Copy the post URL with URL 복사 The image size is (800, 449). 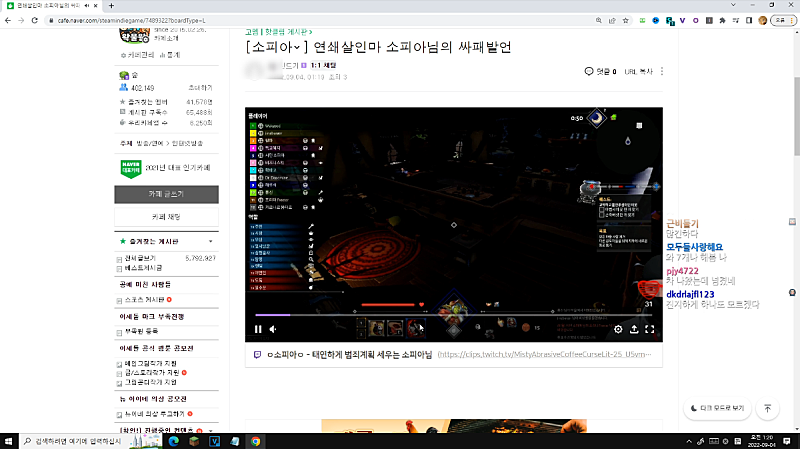click(x=638, y=72)
